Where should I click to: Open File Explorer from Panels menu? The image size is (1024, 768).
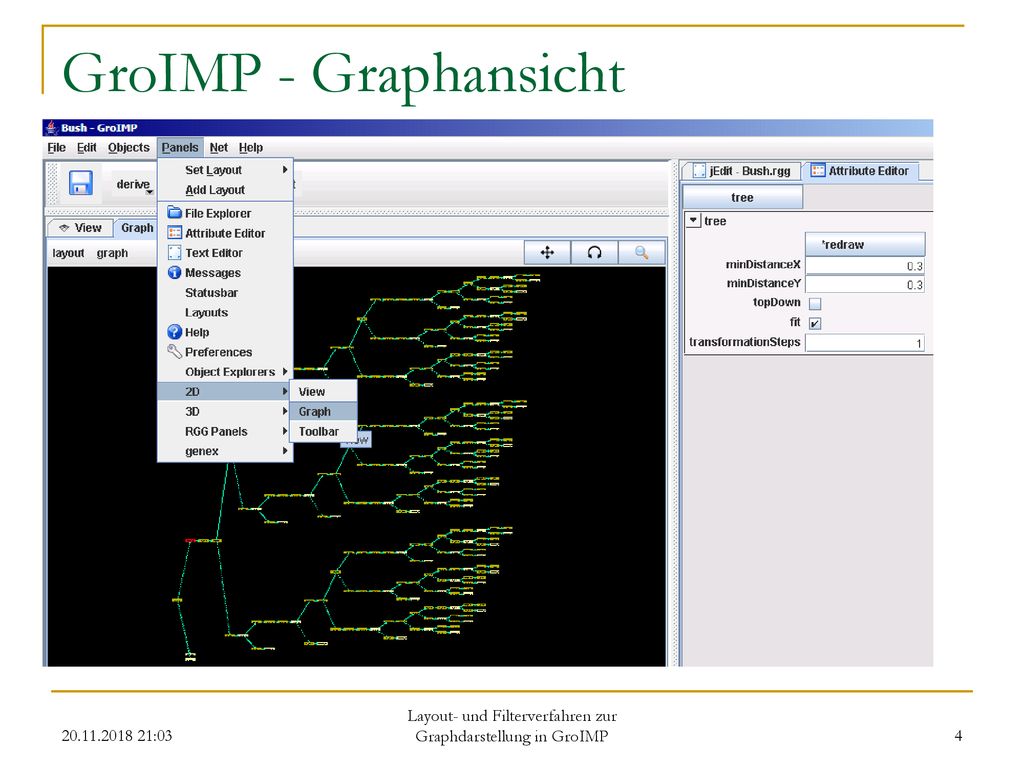point(225,213)
